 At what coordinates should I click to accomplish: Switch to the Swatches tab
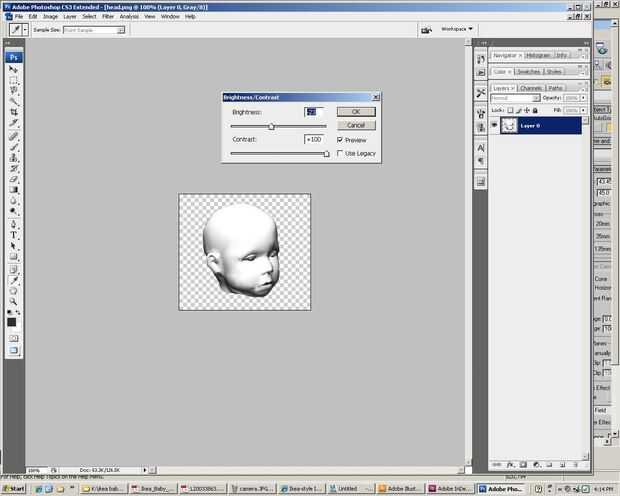point(529,72)
